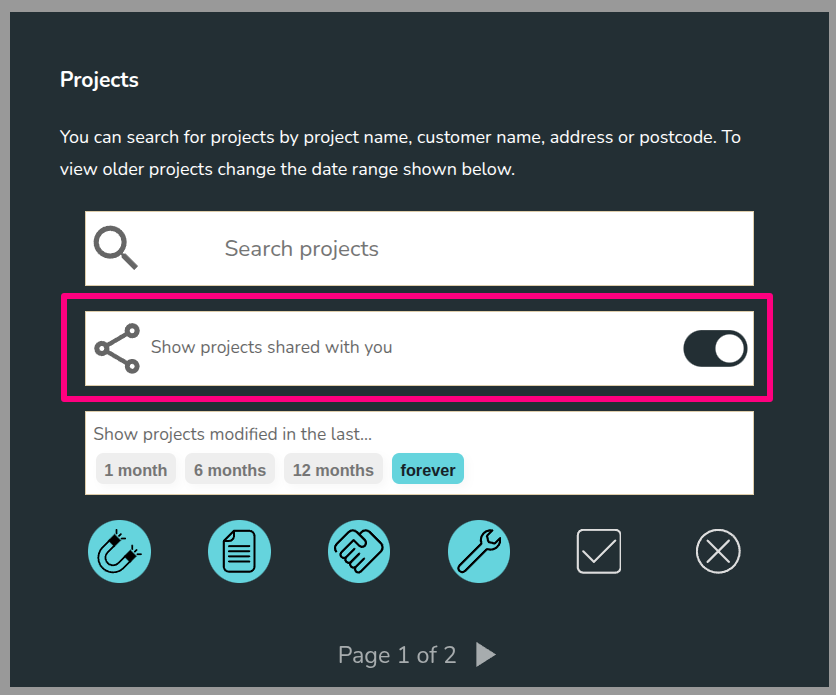Go to next page using arrow
The image size is (836, 695).
(486, 655)
